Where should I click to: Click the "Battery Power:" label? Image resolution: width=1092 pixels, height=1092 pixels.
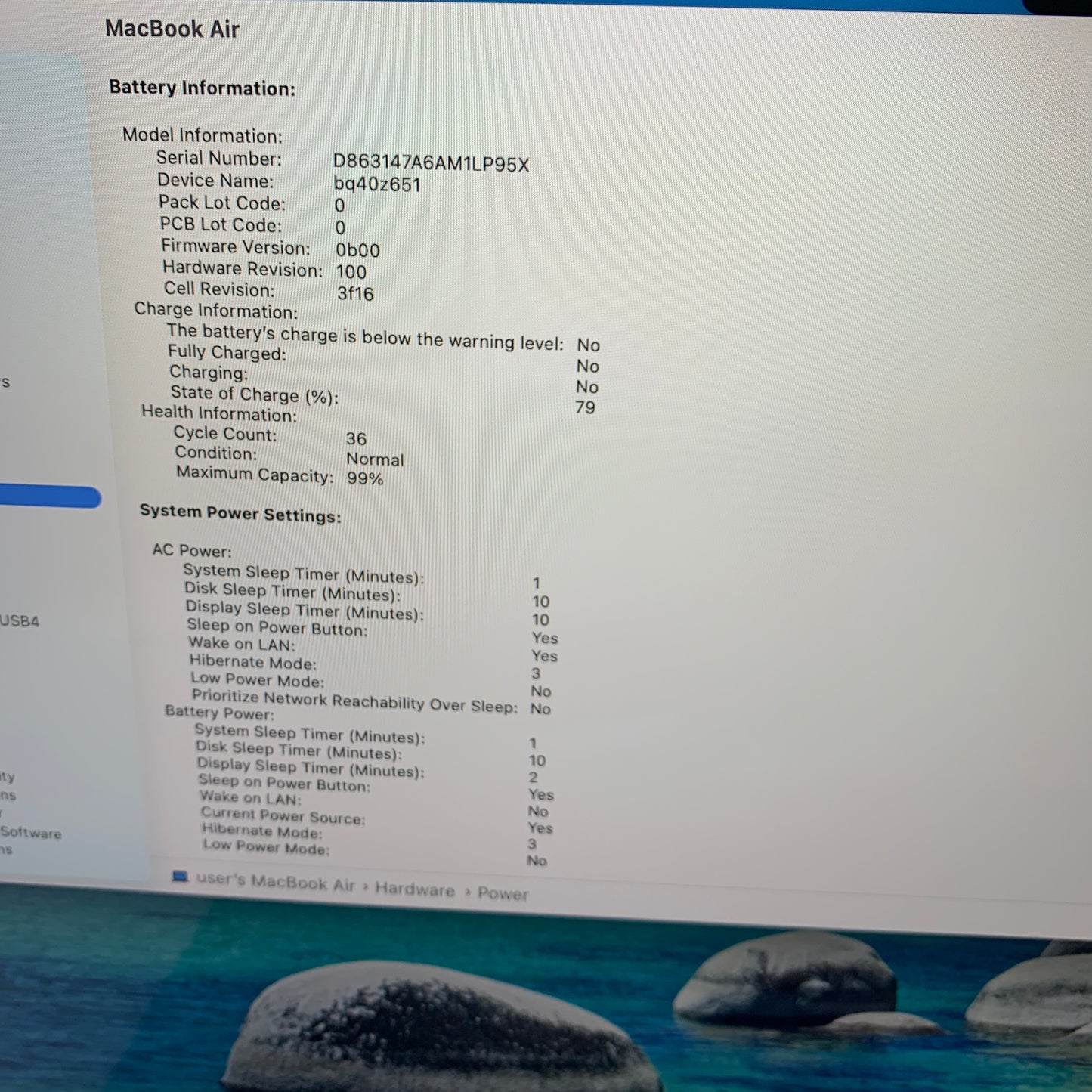[x=219, y=713]
